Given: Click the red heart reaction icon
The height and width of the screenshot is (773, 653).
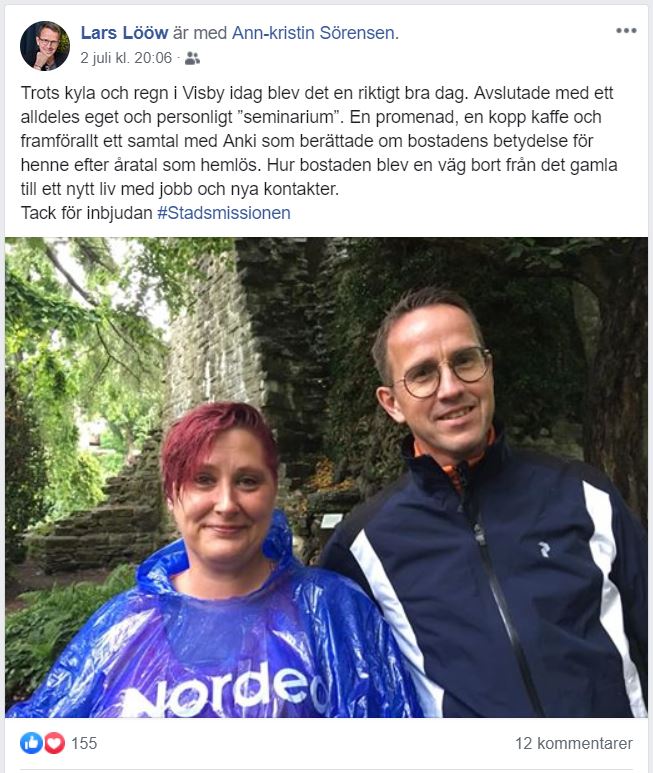Looking at the screenshot, I should tap(54, 743).
